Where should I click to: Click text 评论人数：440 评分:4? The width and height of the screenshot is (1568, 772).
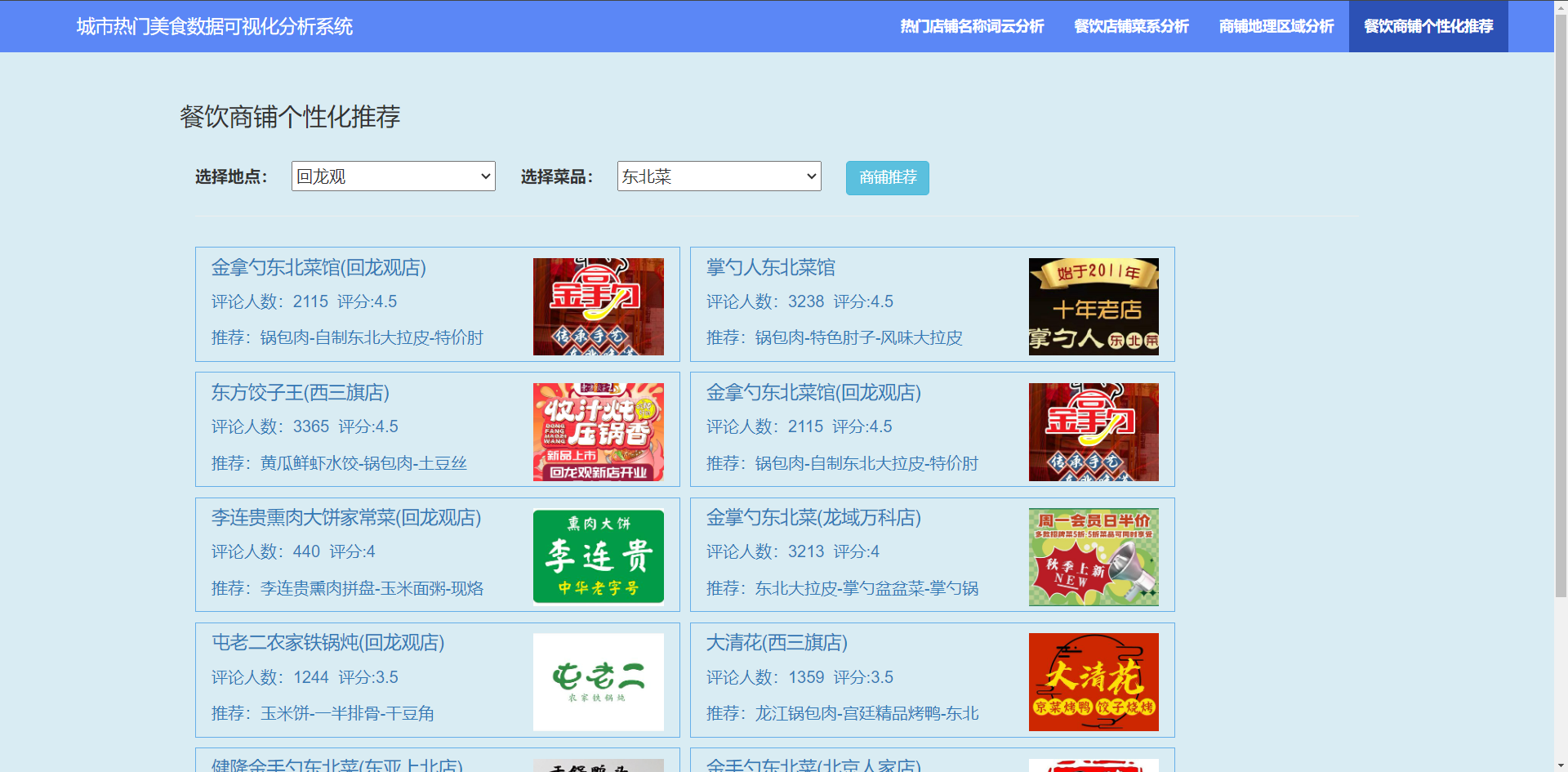pos(293,551)
